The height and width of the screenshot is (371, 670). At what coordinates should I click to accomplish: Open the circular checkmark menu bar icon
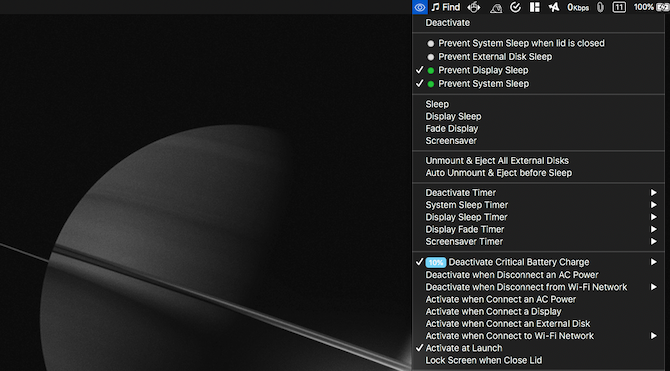coord(515,7)
